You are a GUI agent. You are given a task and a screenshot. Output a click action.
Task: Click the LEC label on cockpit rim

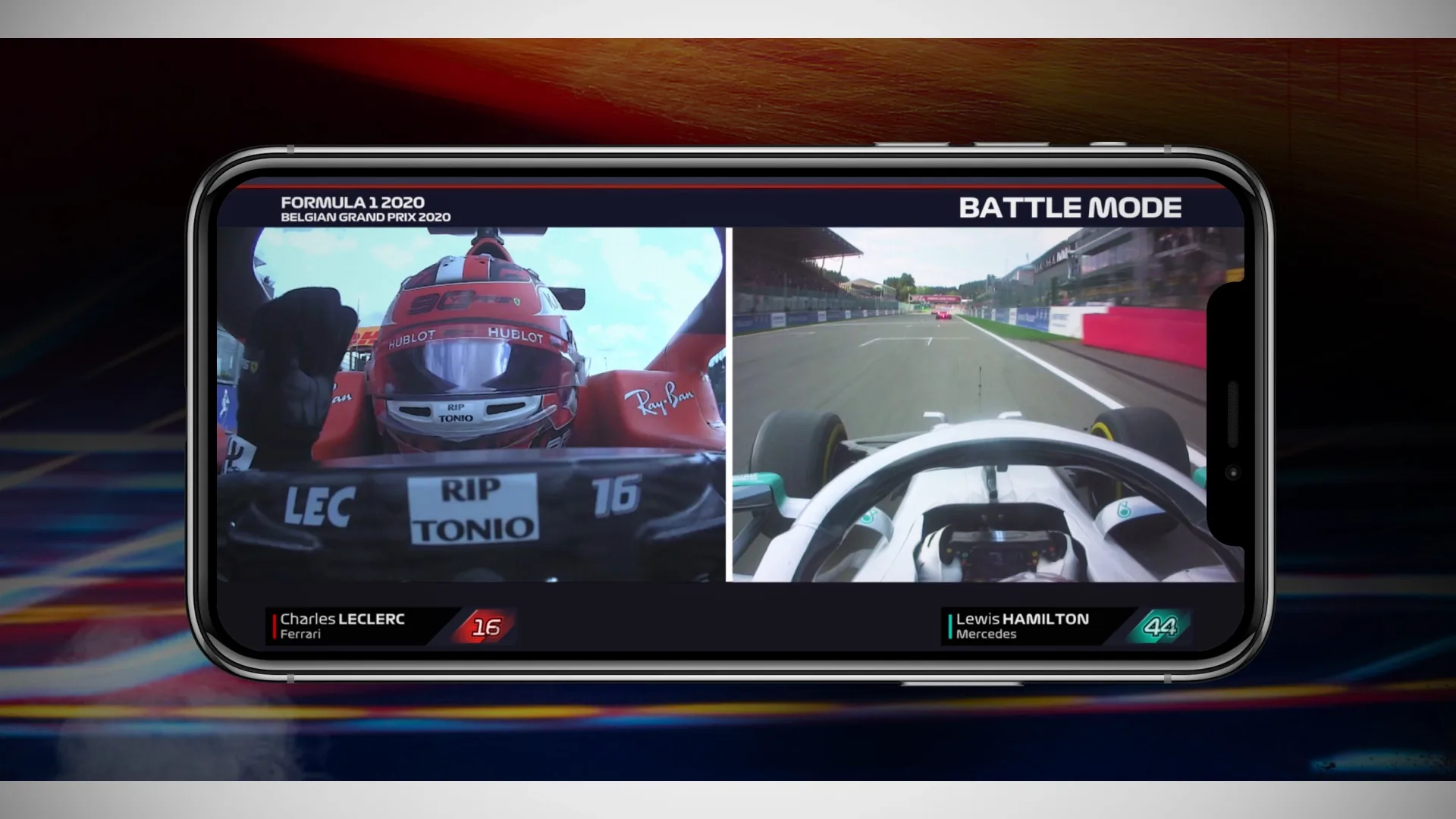click(x=319, y=506)
